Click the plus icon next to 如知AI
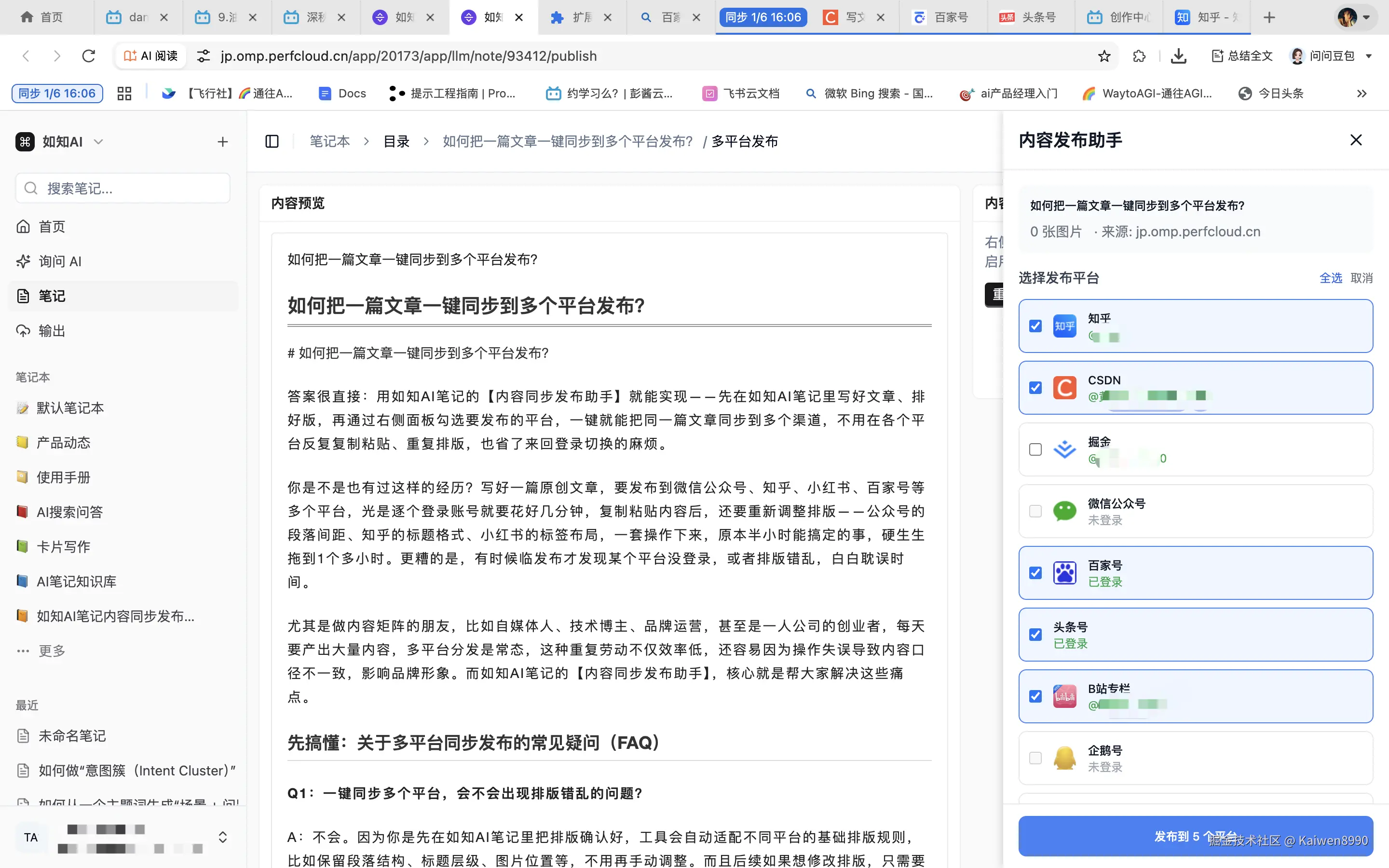 point(223,142)
